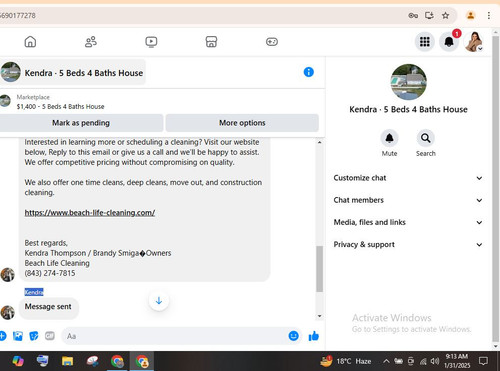Click the Message sent bubble
Screen dimensions: 500x371
(x=49, y=307)
